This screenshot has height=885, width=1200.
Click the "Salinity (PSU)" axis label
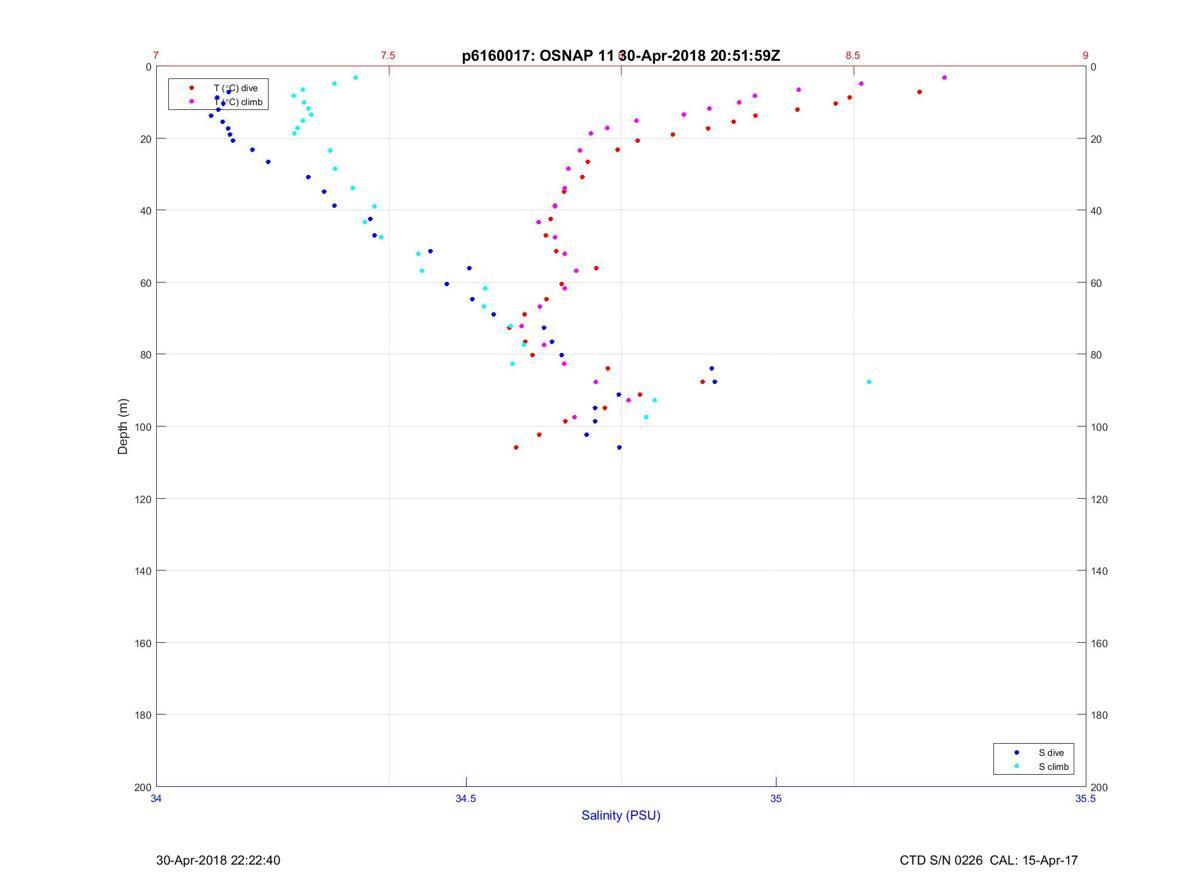click(621, 815)
